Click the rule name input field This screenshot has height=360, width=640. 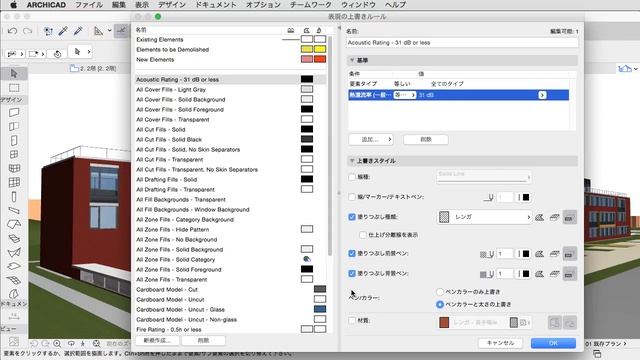(x=462, y=42)
